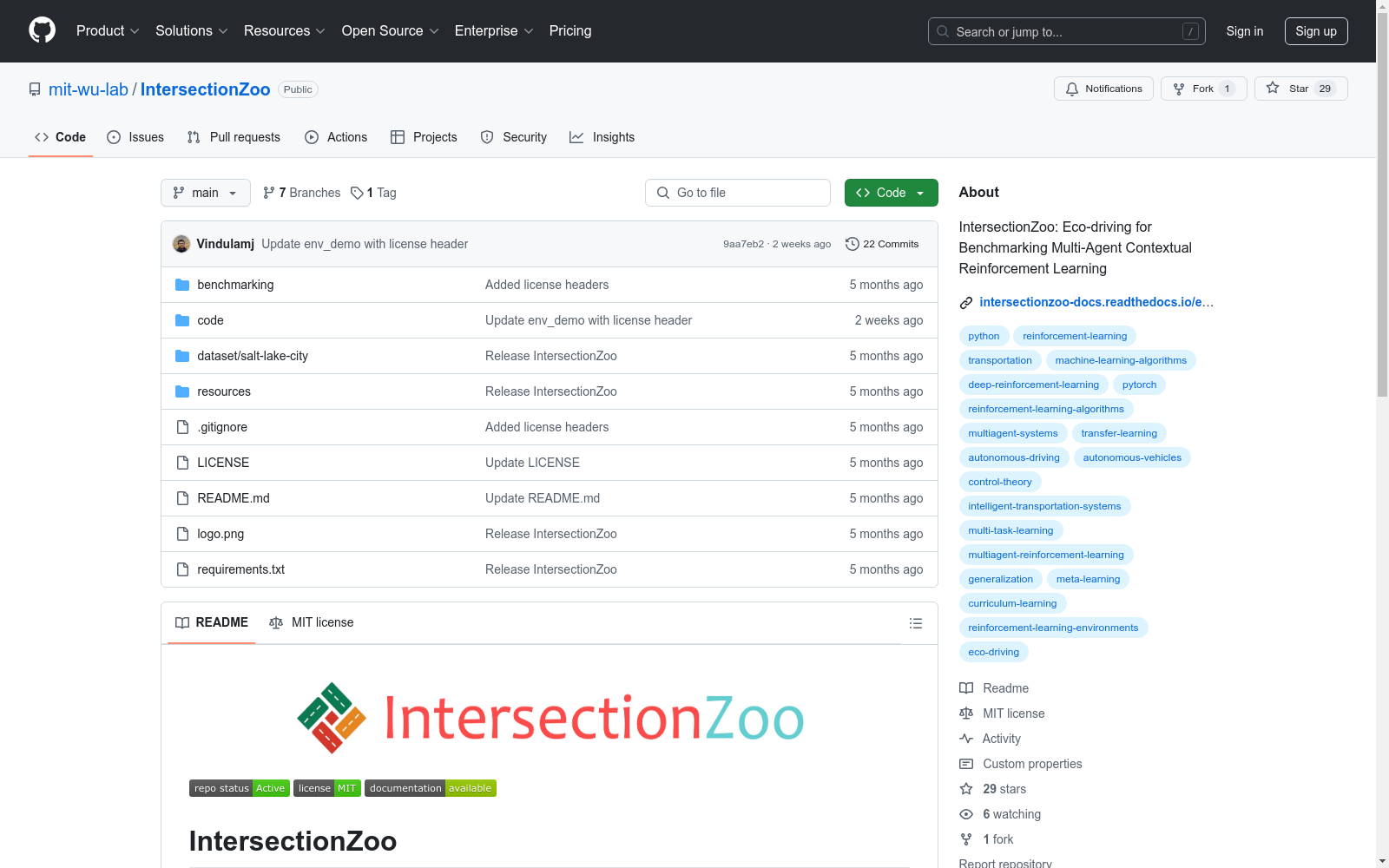Open the README outline list icon
The height and width of the screenshot is (868, 1389).
point(915,623)
